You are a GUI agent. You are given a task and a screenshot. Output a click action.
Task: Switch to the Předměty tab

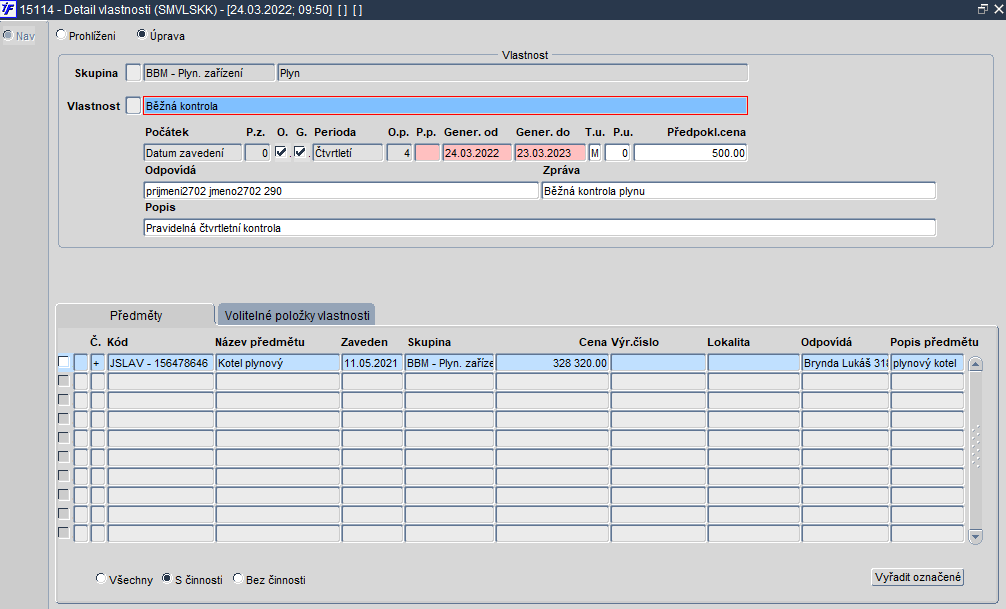tap(135, 315)
